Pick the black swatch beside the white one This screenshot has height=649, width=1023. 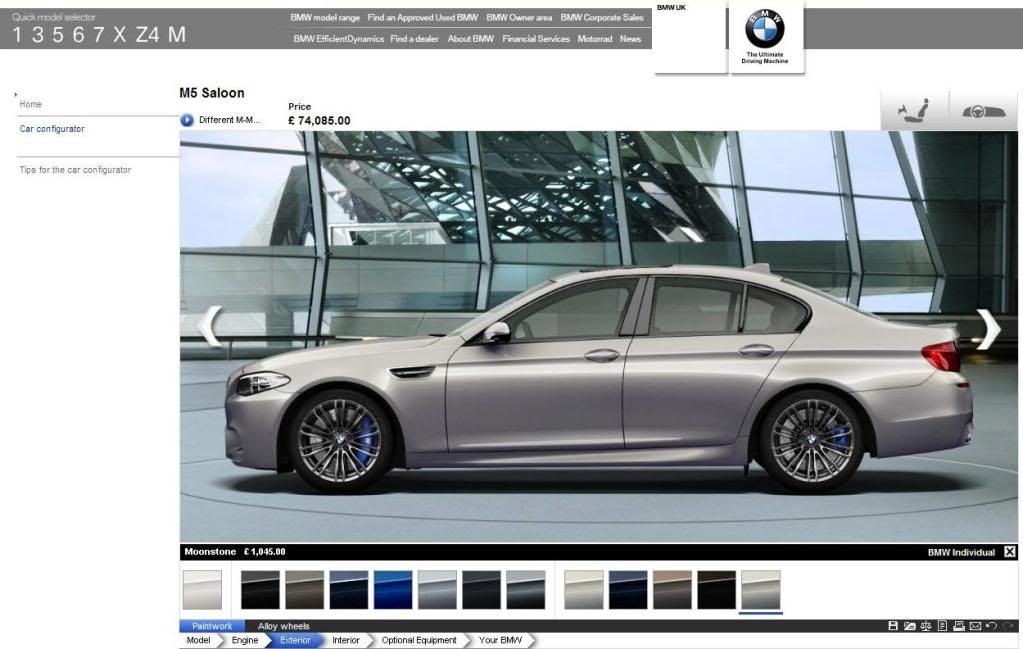tap(260, 590)
